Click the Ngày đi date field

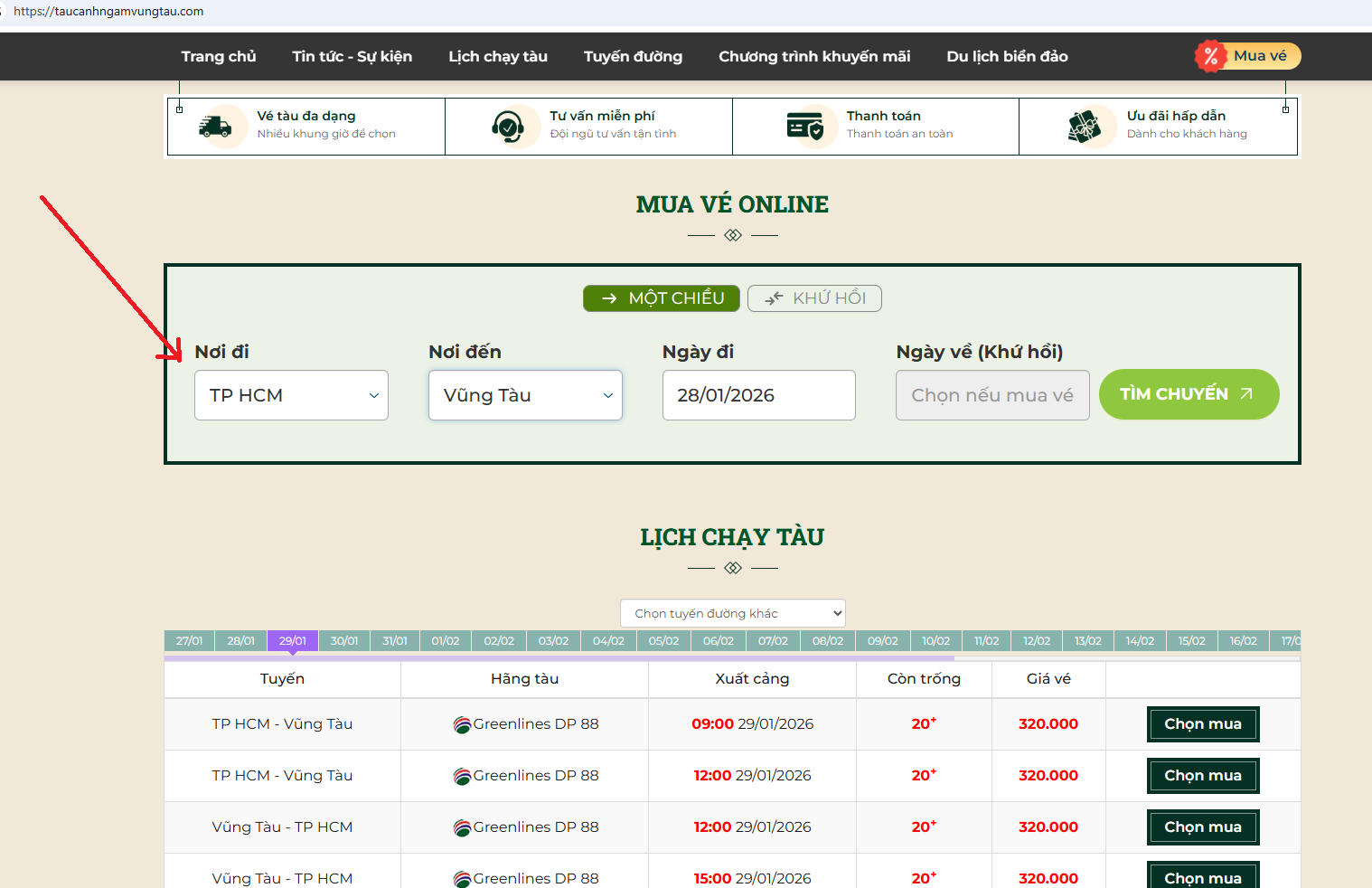(758, 395)
